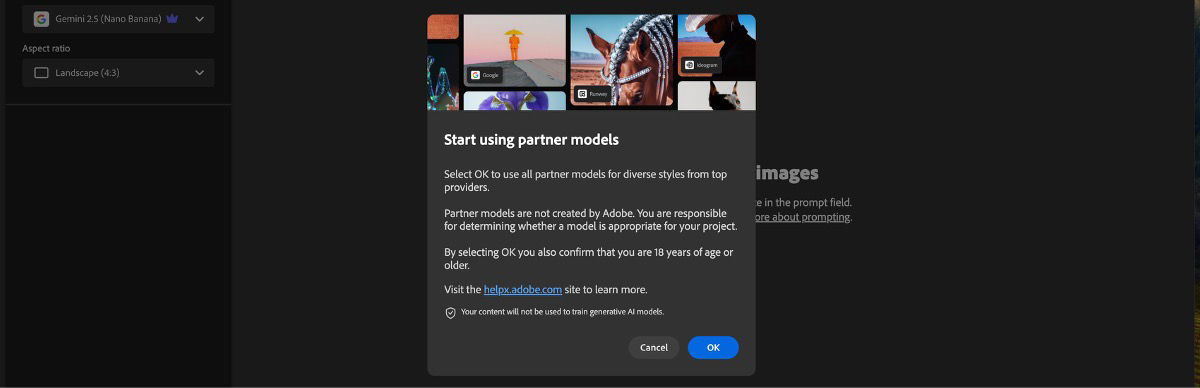Click the 'Start using partner models' heading

point(531,140)
